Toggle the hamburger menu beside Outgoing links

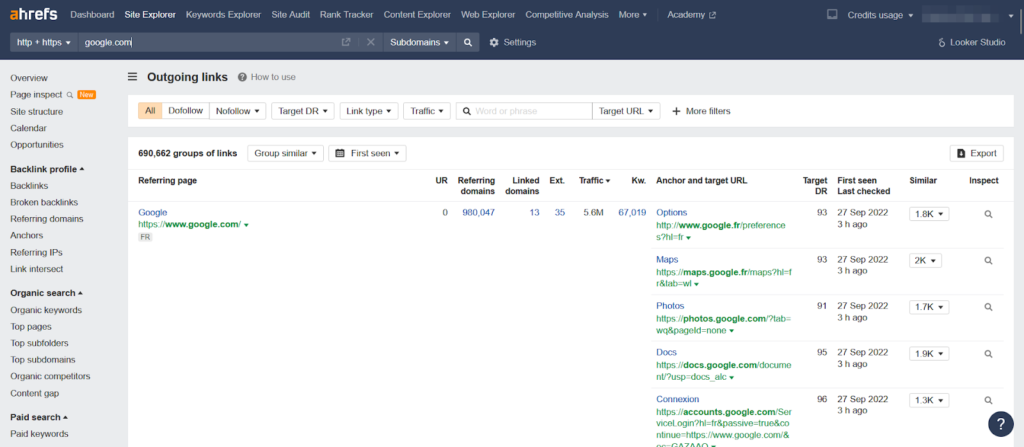click(x=133, y=77)
